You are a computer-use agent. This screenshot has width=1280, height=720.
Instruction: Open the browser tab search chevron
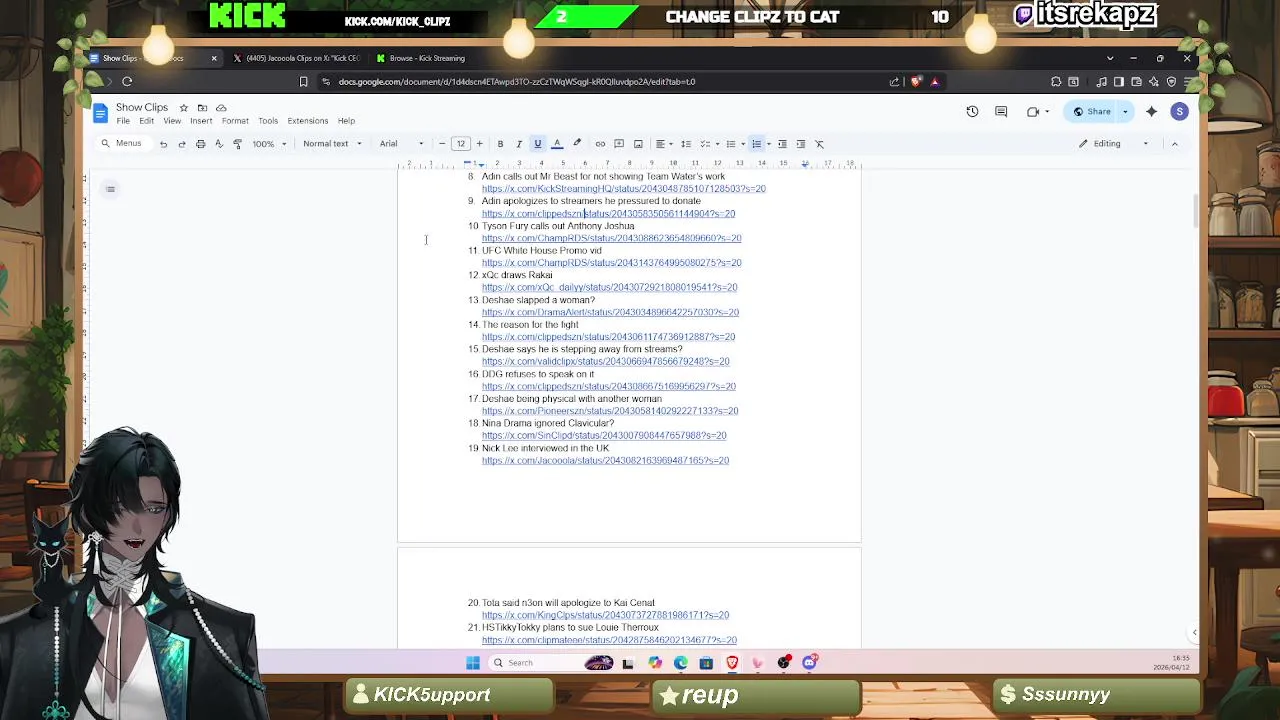[1109, 58]
